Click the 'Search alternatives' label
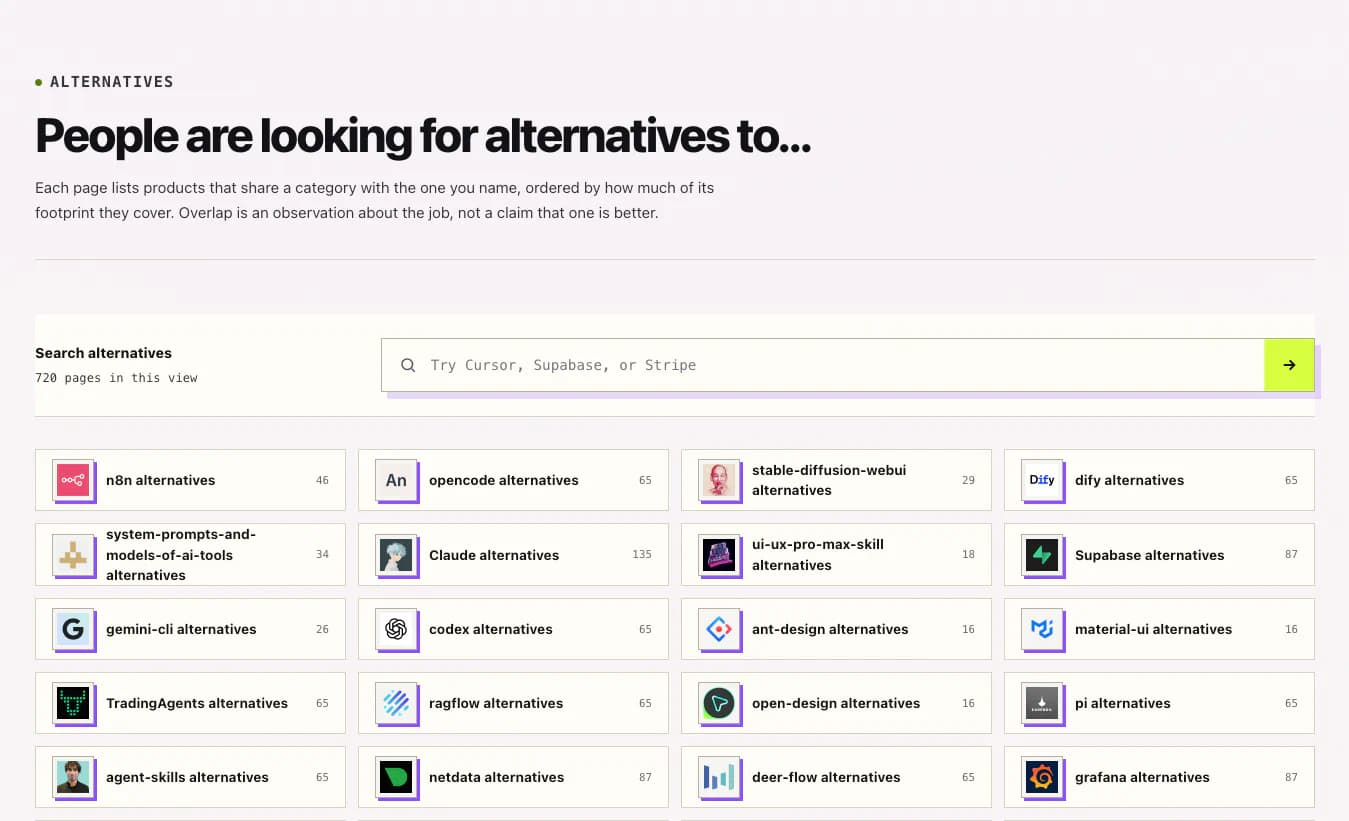 click(103, 353)
